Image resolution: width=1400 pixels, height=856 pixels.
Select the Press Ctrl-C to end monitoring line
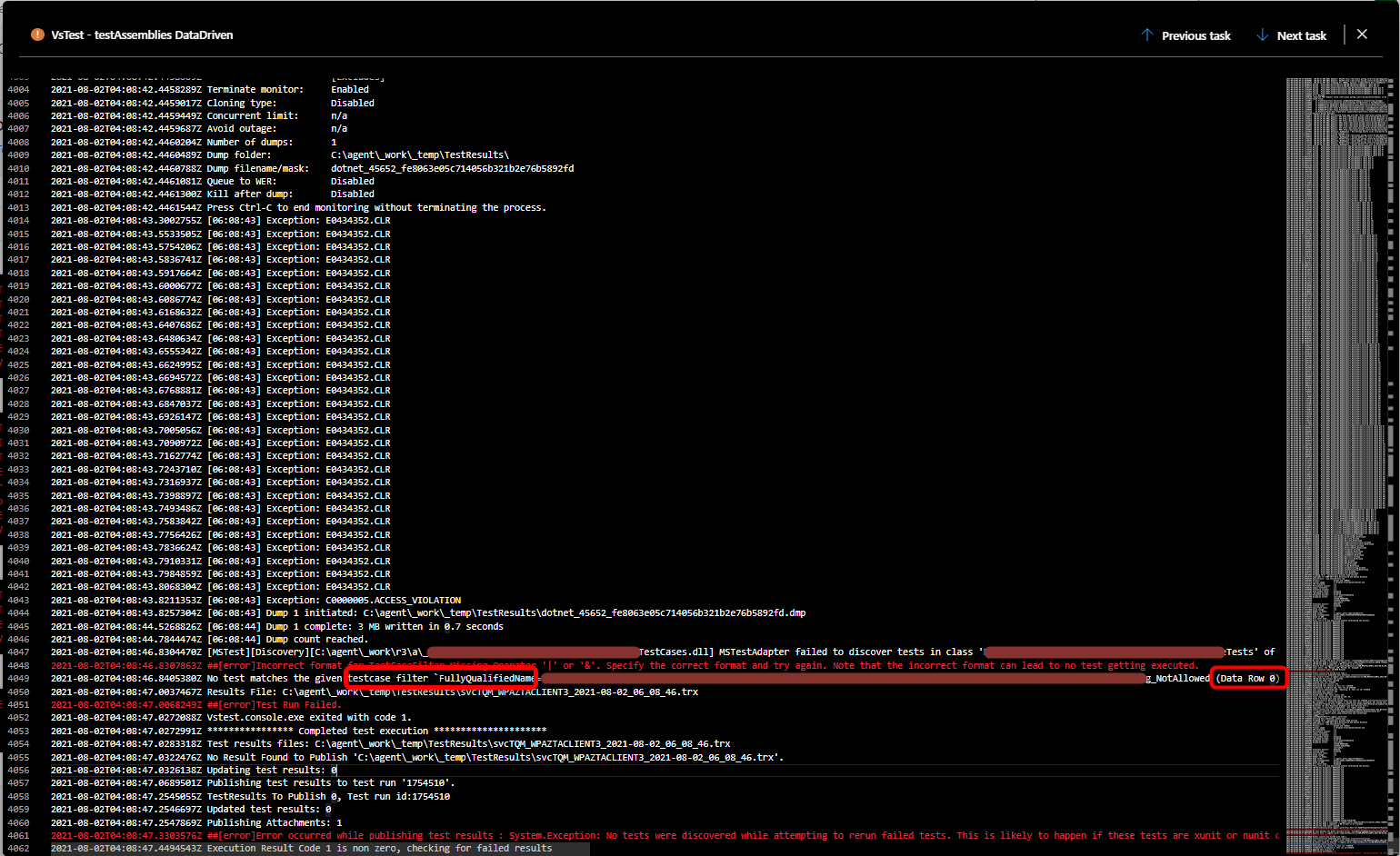[298, 207]
